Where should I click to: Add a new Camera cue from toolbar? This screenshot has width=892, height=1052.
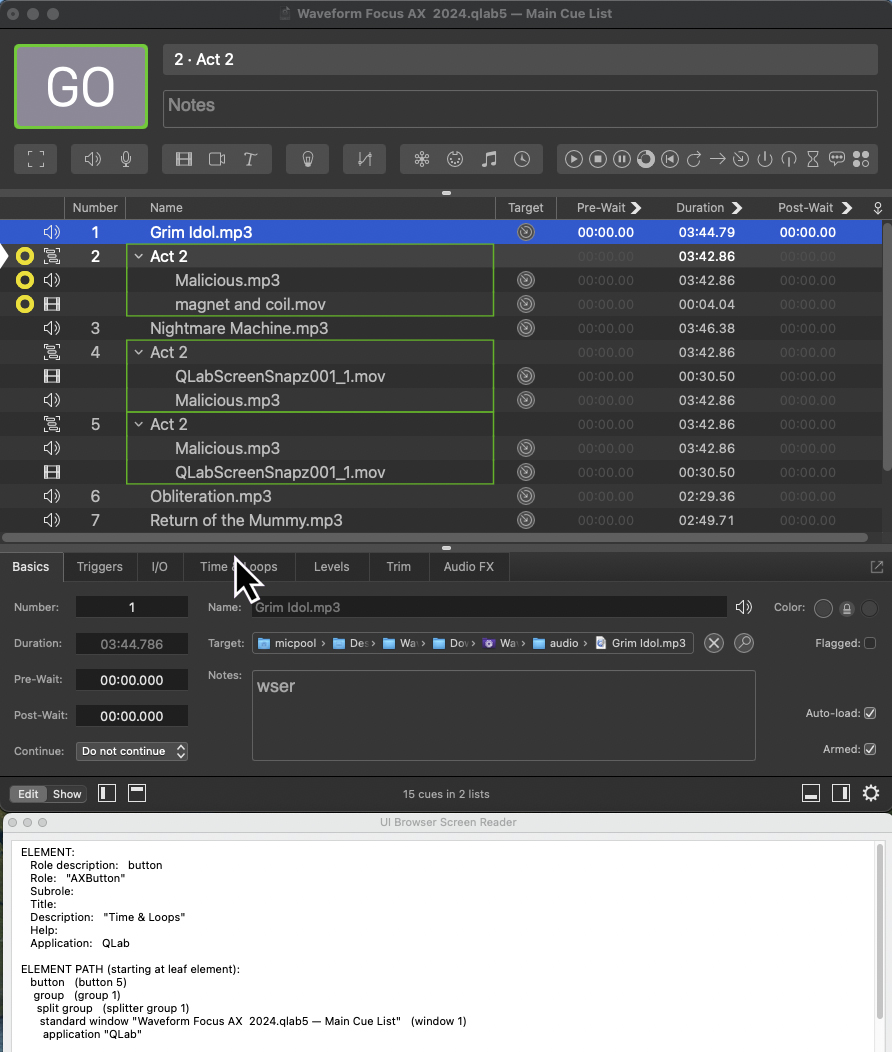coord(217,159)
